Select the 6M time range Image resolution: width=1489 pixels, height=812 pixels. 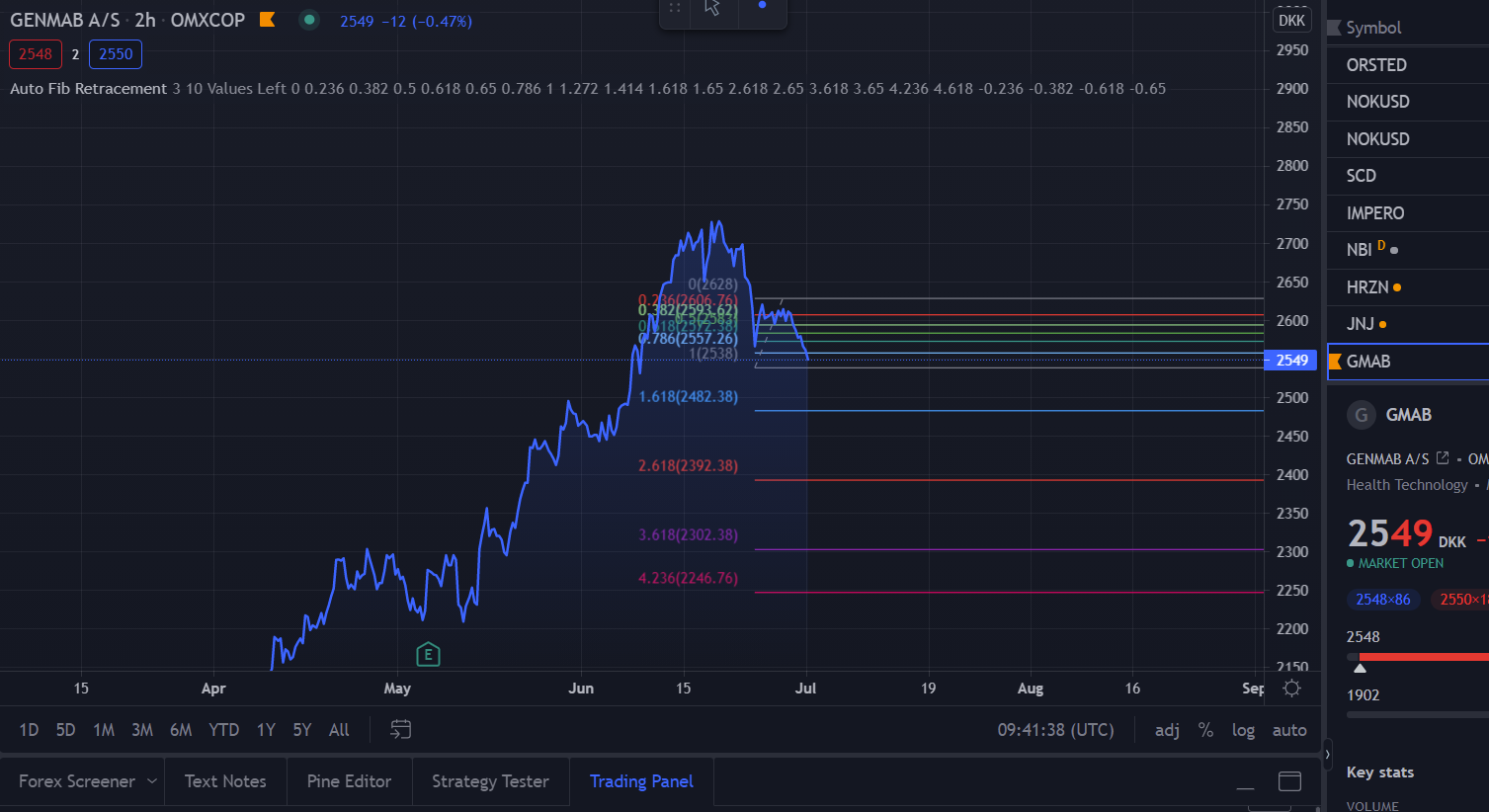tap(181, 730)
